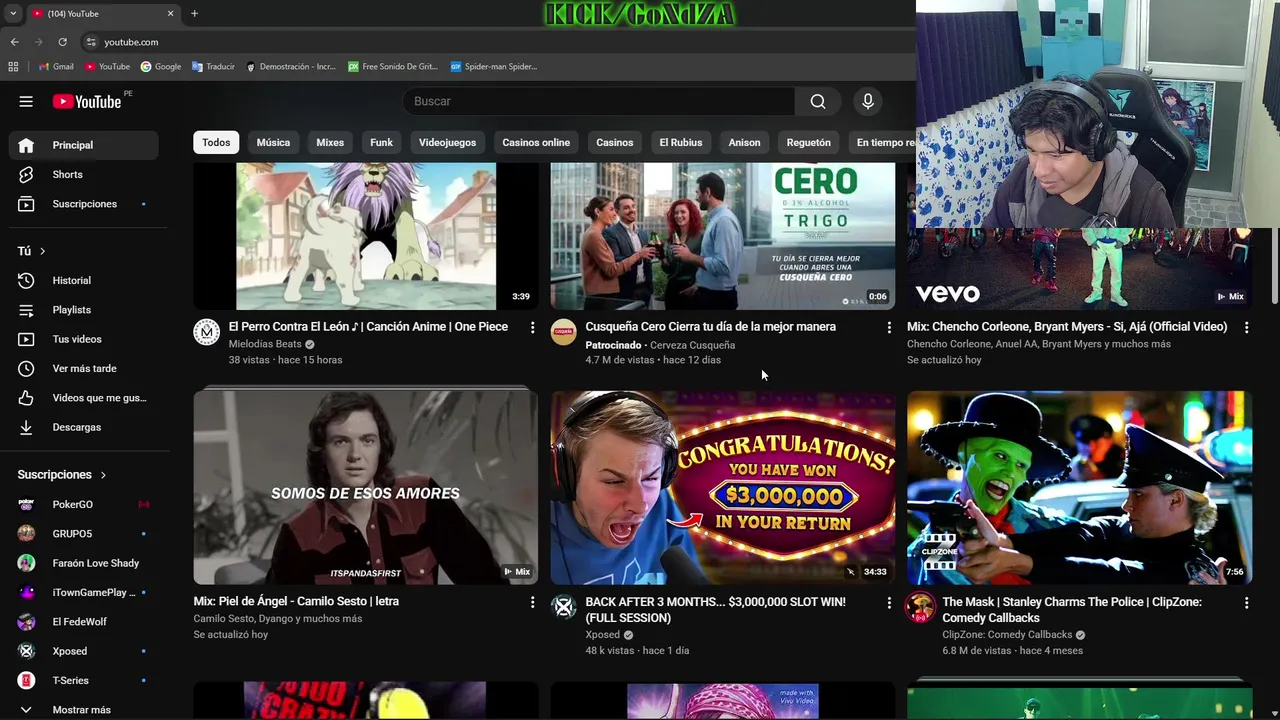This screenshot has width=1280, height=720.
Task: Open Videos que me gustan
Action: pyautogui.click(x=83, y=398)
